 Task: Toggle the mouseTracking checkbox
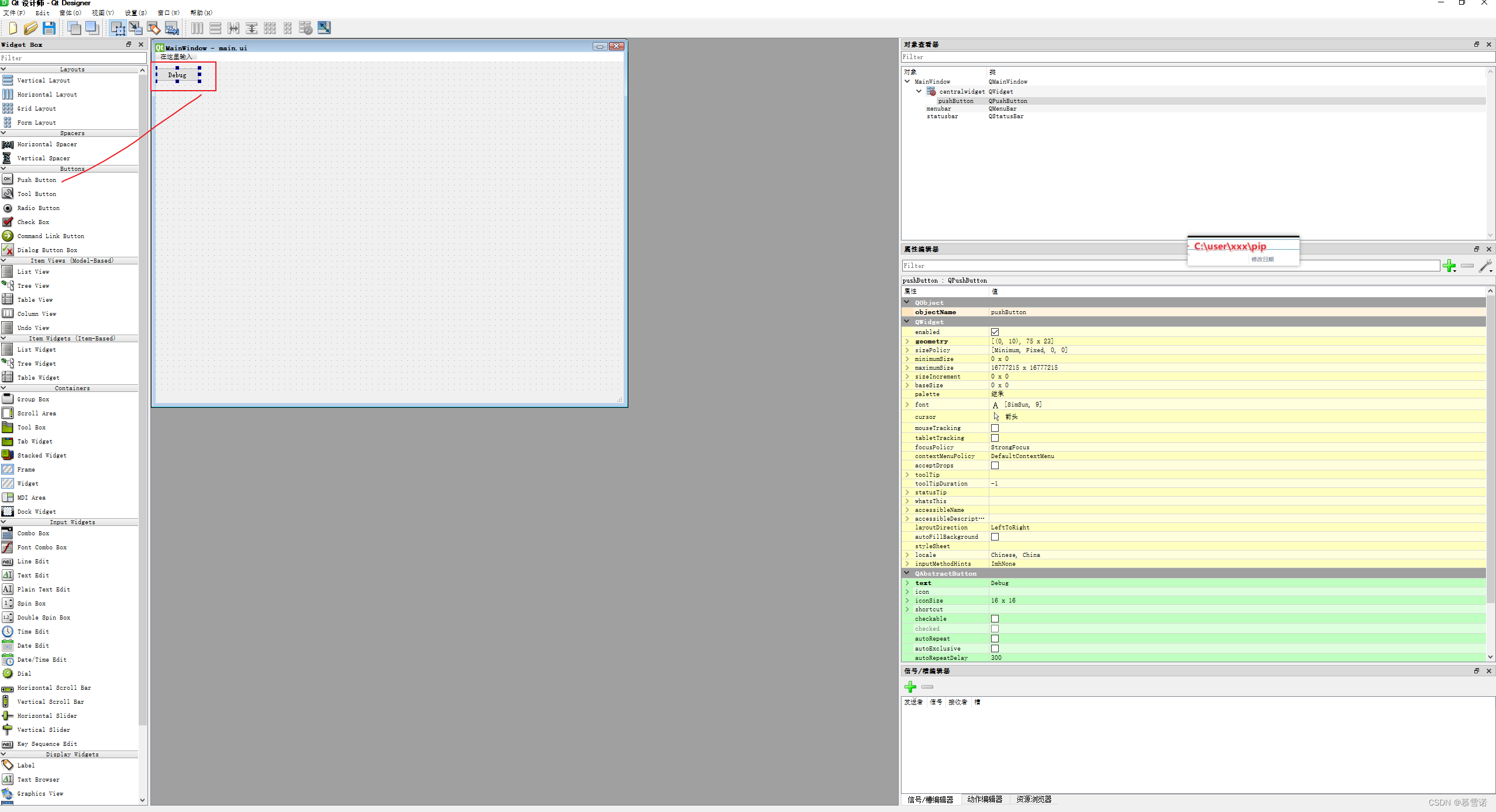click(995, 428)
